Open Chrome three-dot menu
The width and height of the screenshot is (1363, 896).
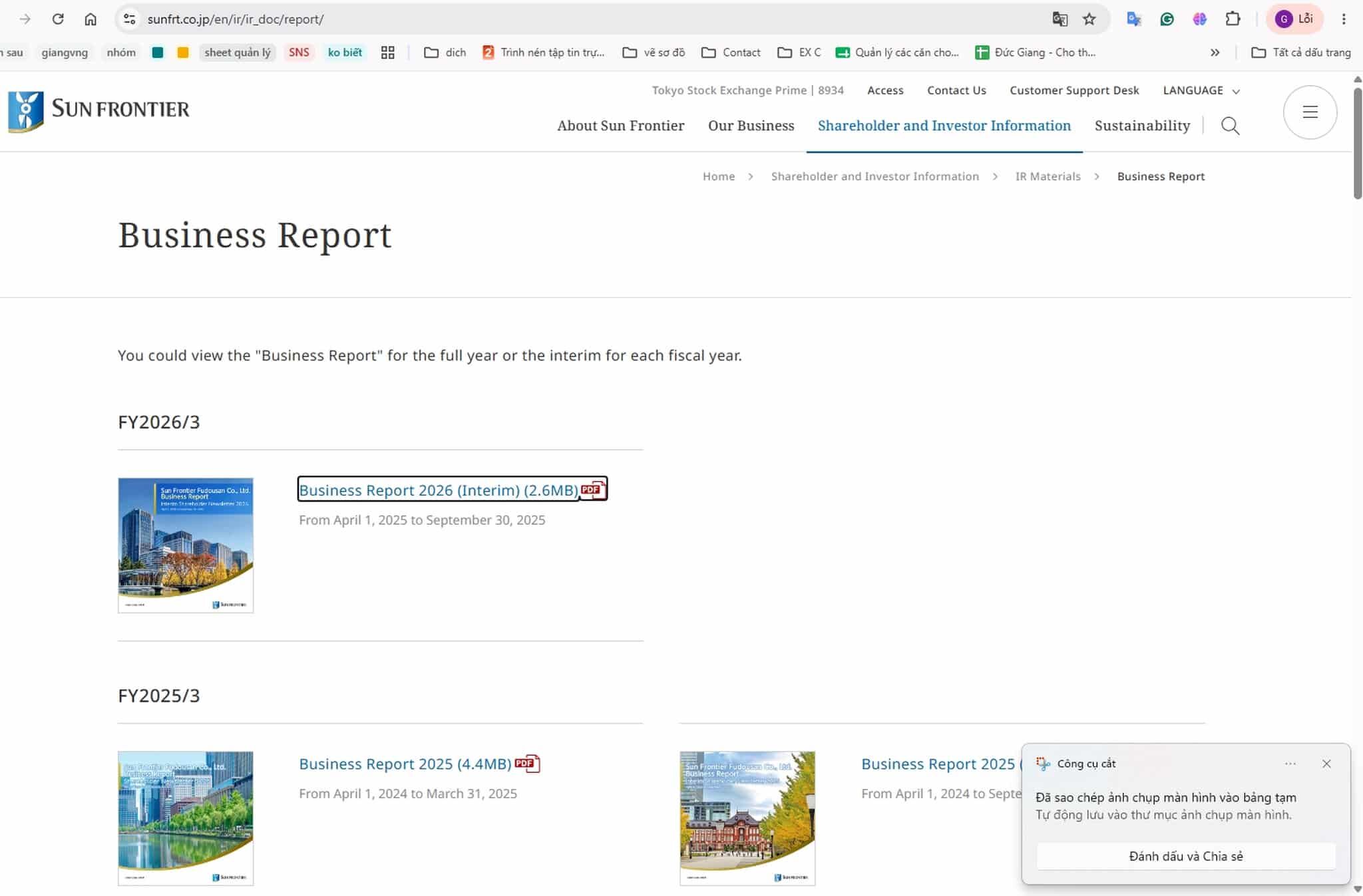coord(1344,19)
